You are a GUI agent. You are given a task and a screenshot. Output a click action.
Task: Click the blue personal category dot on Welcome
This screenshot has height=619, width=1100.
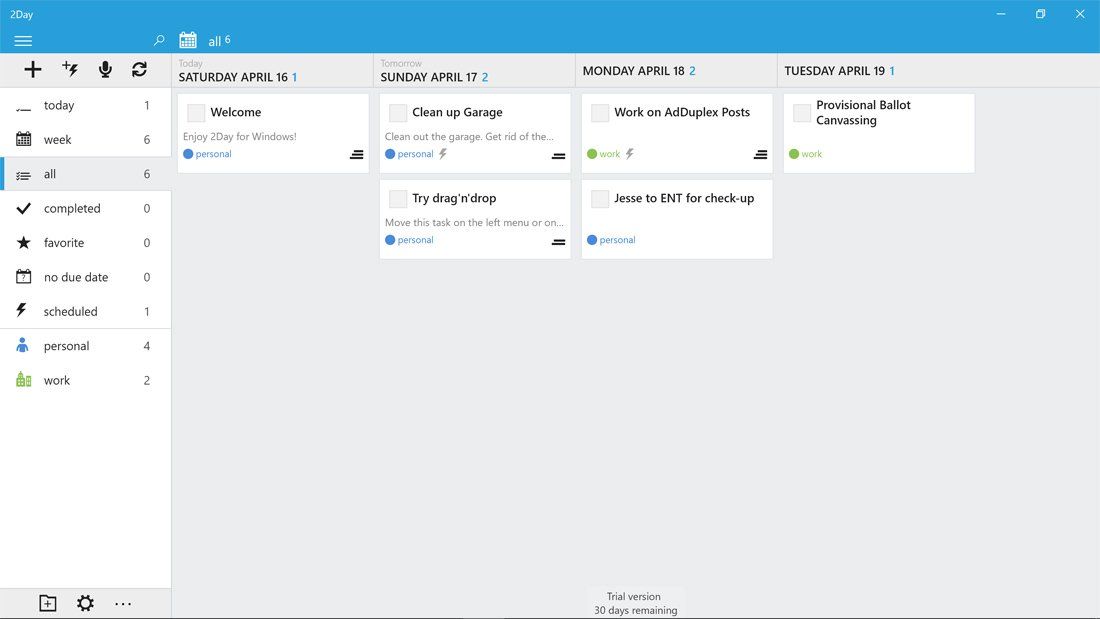pyautogui.click(x=189, y=154)
